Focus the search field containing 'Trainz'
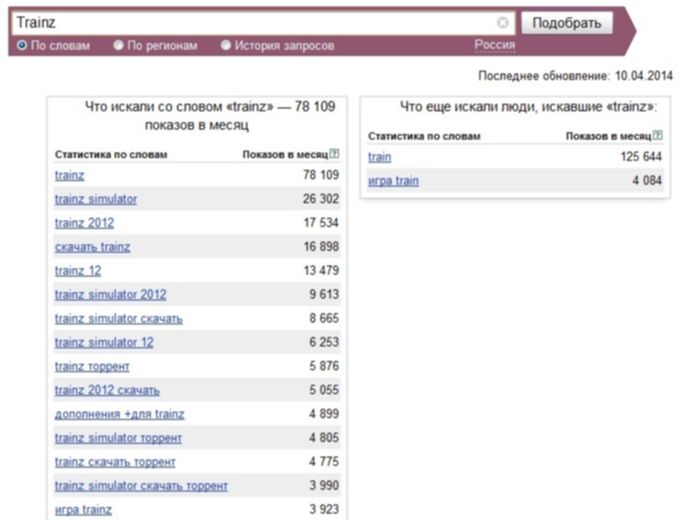 point(263,23)
